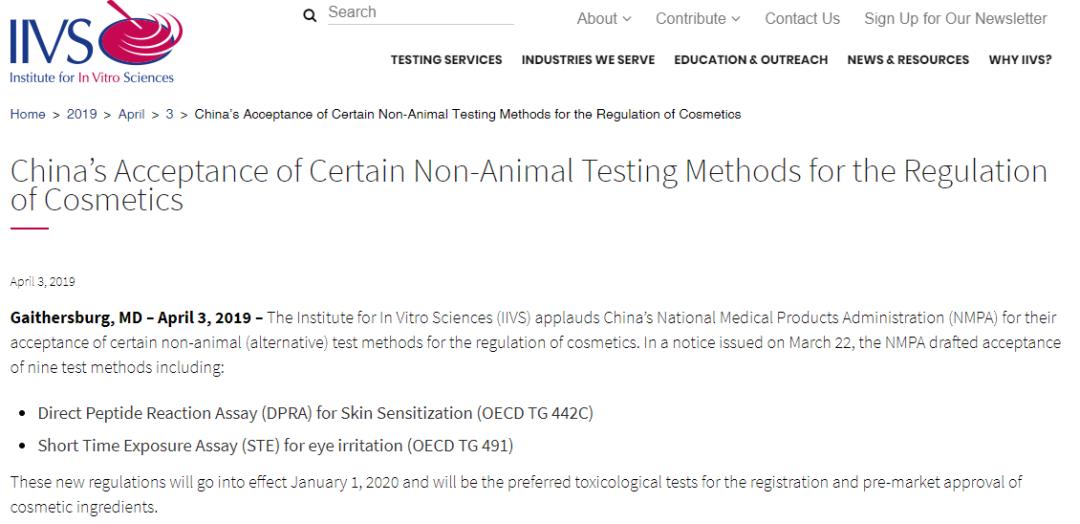Open Sign Up for Our Newsletter
This screenshot has width=1080, height=524.
tap(955, 19)
